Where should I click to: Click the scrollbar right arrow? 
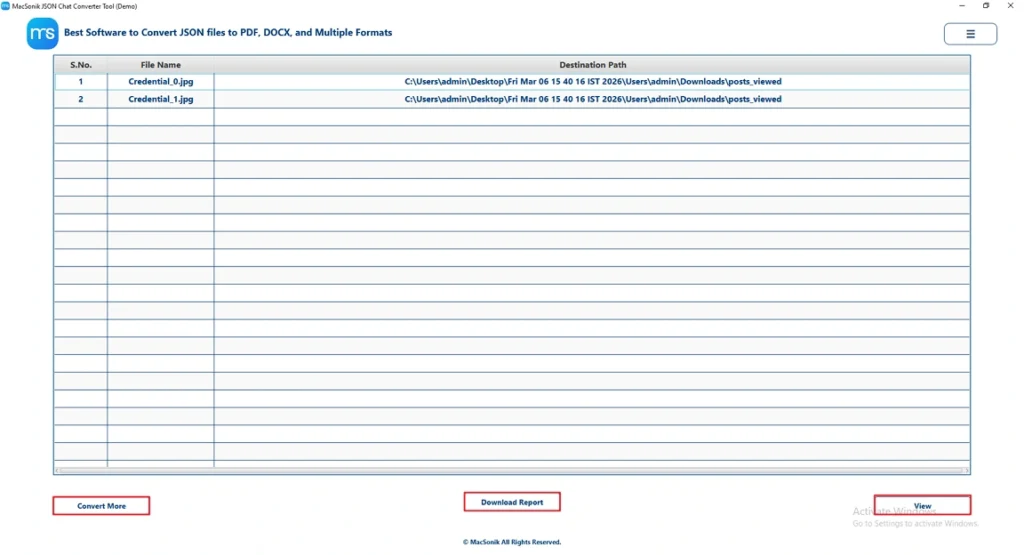967,470
